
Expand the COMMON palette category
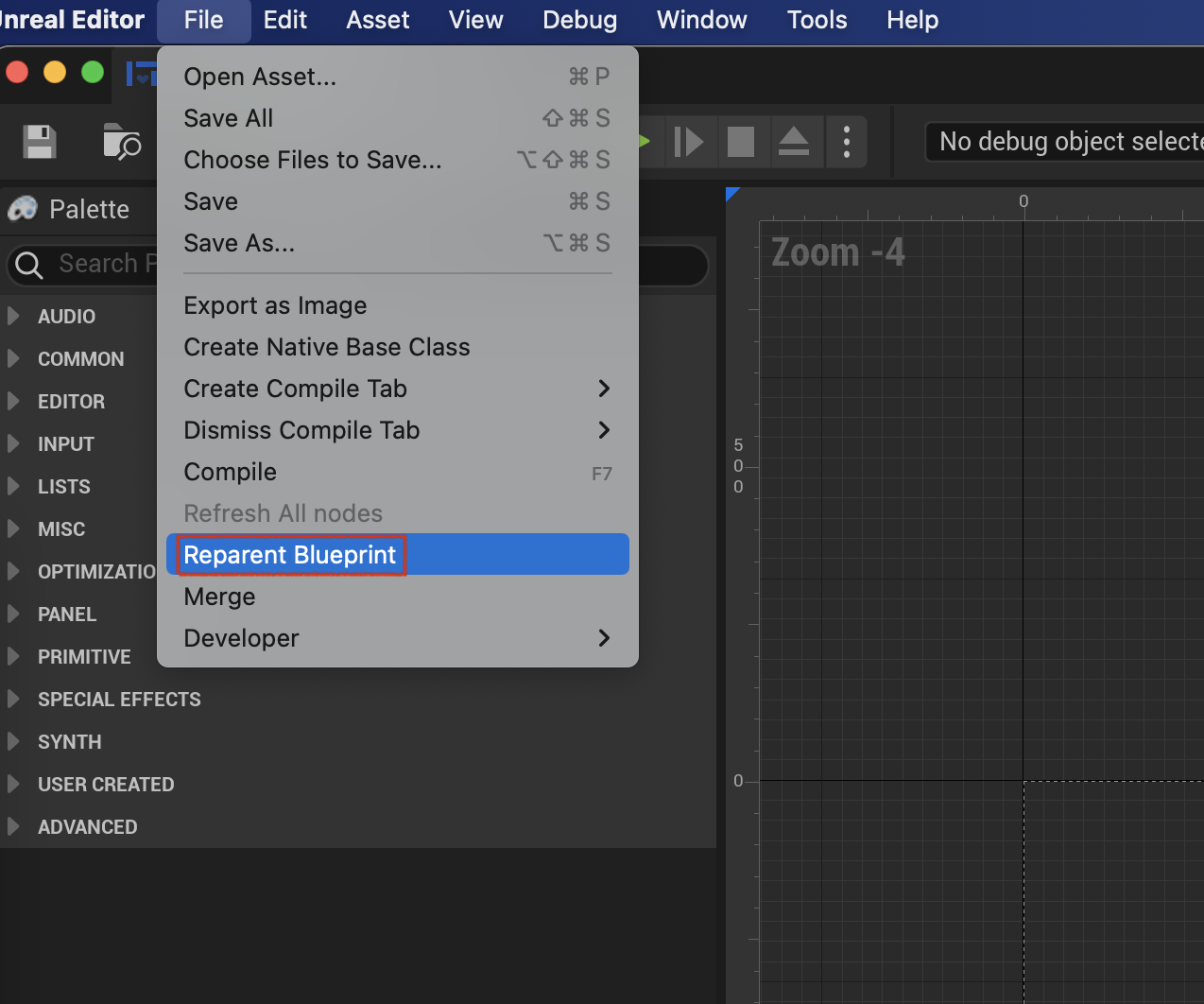[13, 358]
